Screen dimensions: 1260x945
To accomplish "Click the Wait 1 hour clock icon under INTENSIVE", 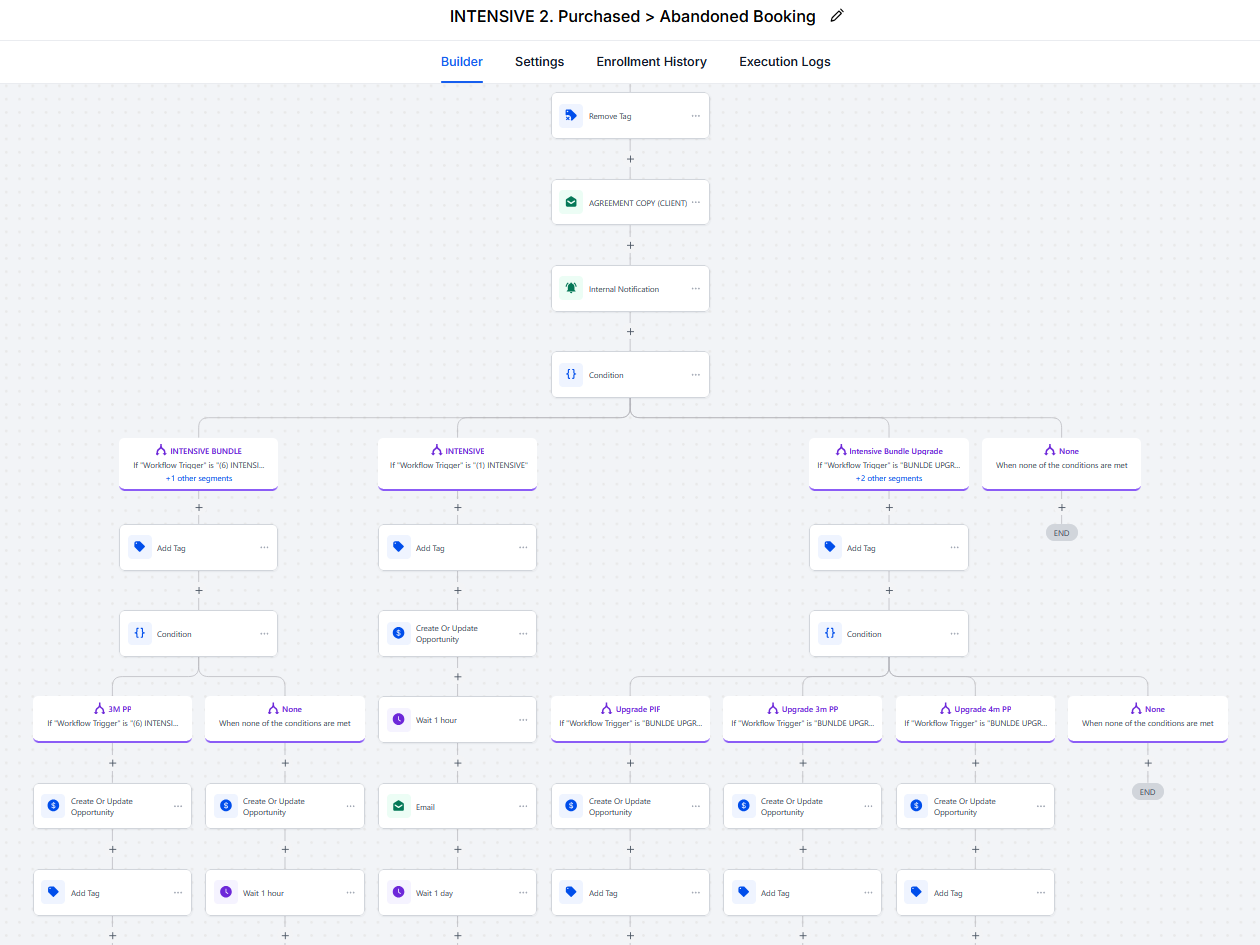I will click(398, 720).
